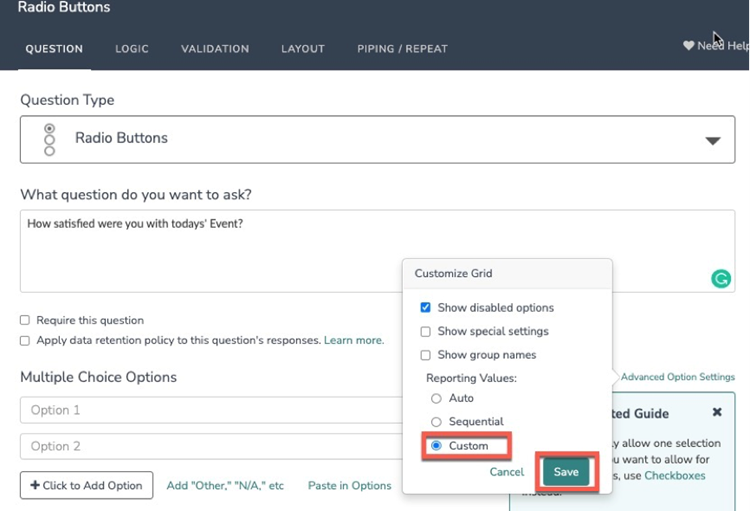Go to the Piping / Repeat tab
This screenshot has height=511, width=750.
(402, 48)
